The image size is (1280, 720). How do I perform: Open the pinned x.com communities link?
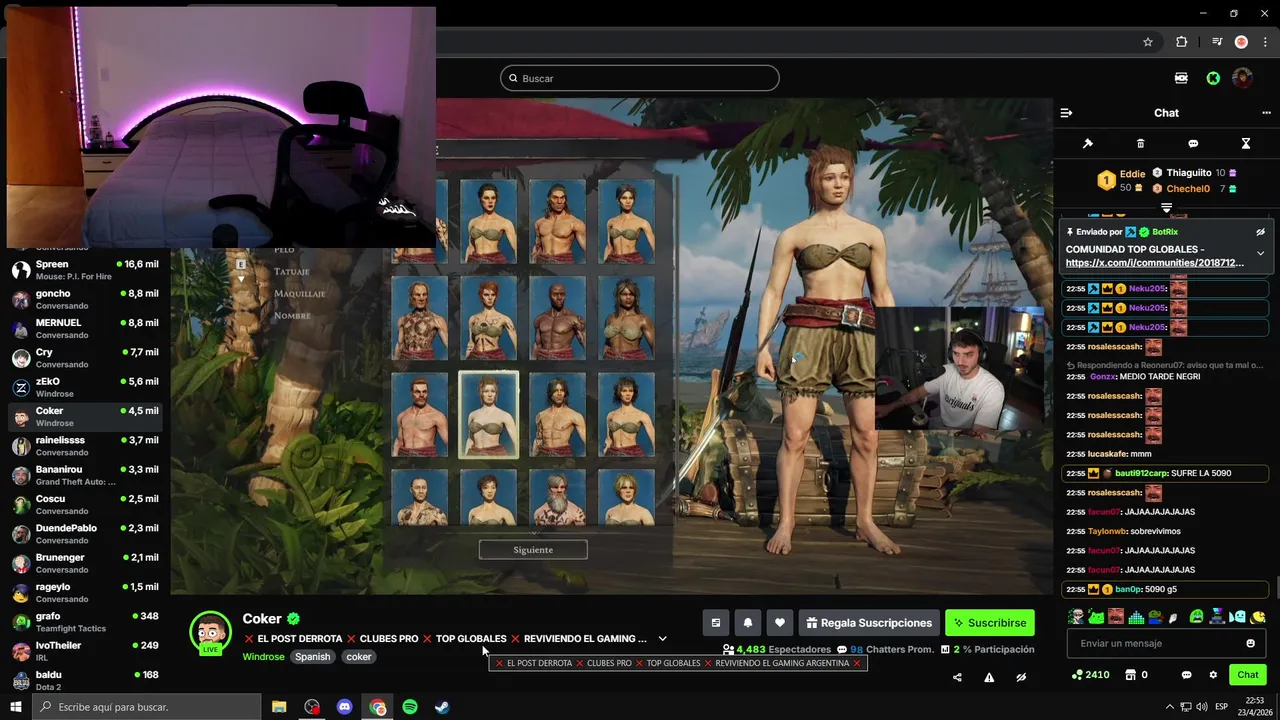[x=1155, y=263]
